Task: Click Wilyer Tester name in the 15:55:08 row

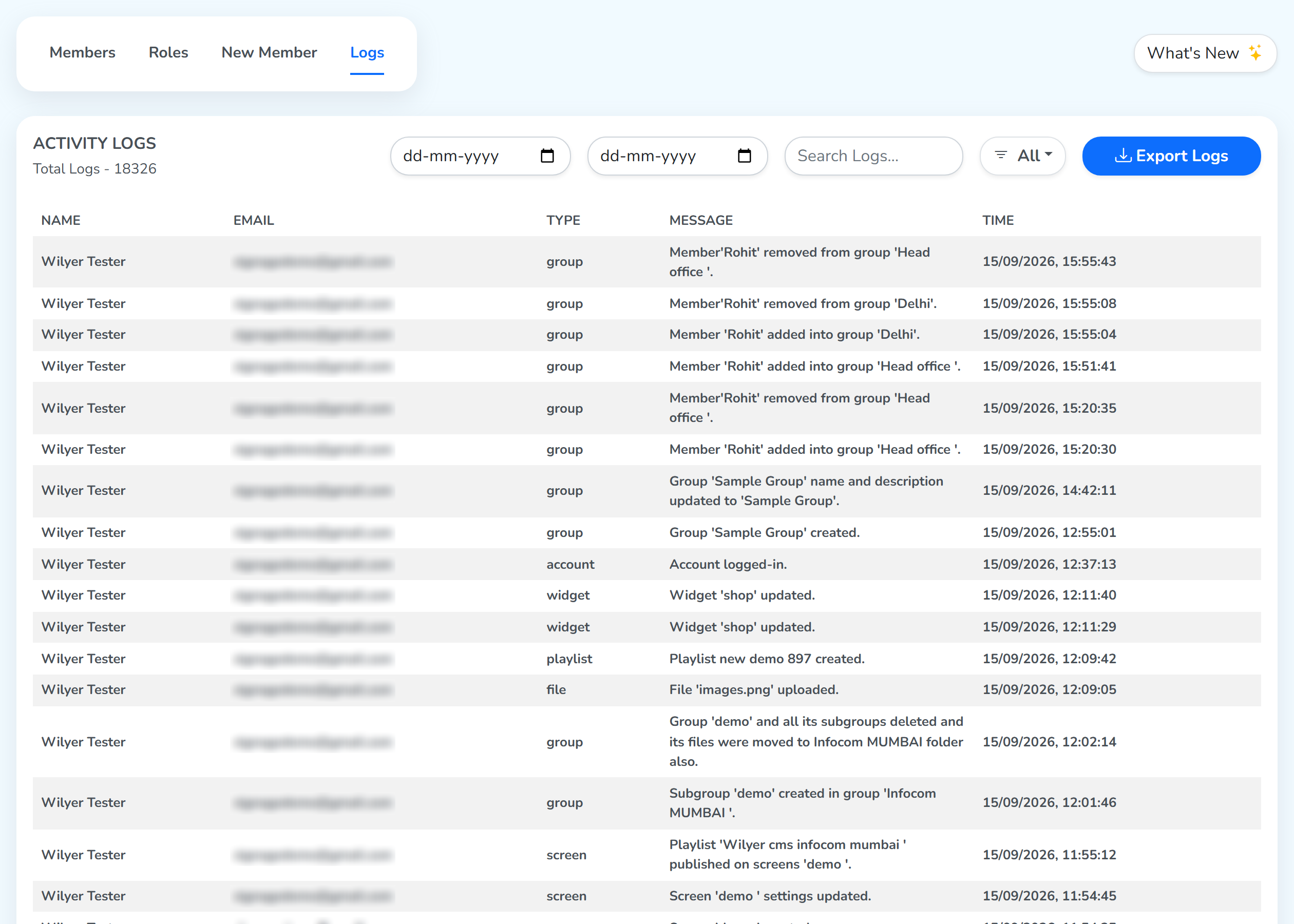Action: (84, 303)
